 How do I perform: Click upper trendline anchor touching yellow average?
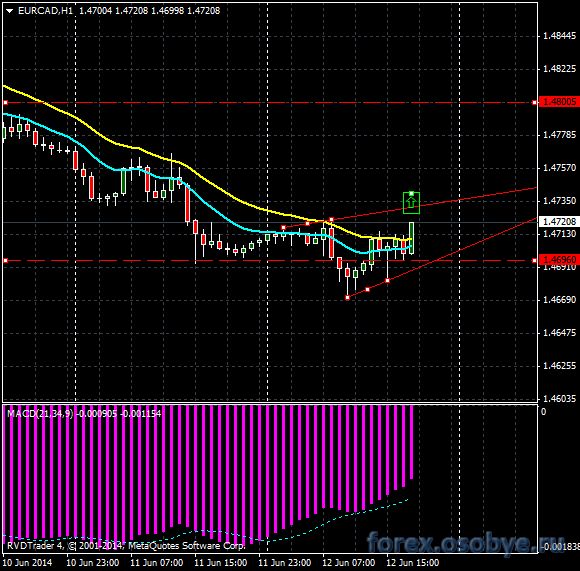tap(331, 220)
